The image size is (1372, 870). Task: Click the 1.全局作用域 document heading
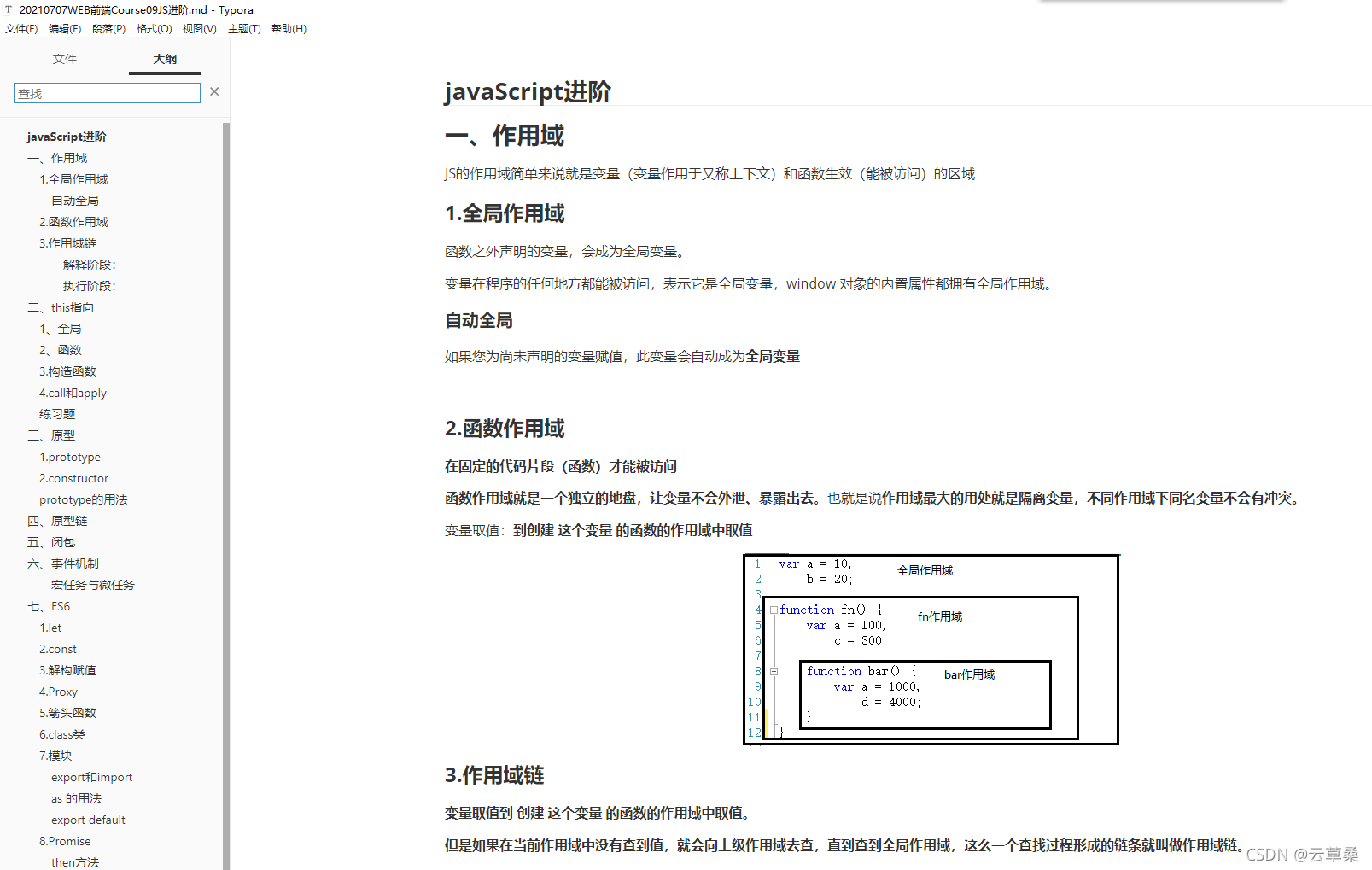point(505,213)
